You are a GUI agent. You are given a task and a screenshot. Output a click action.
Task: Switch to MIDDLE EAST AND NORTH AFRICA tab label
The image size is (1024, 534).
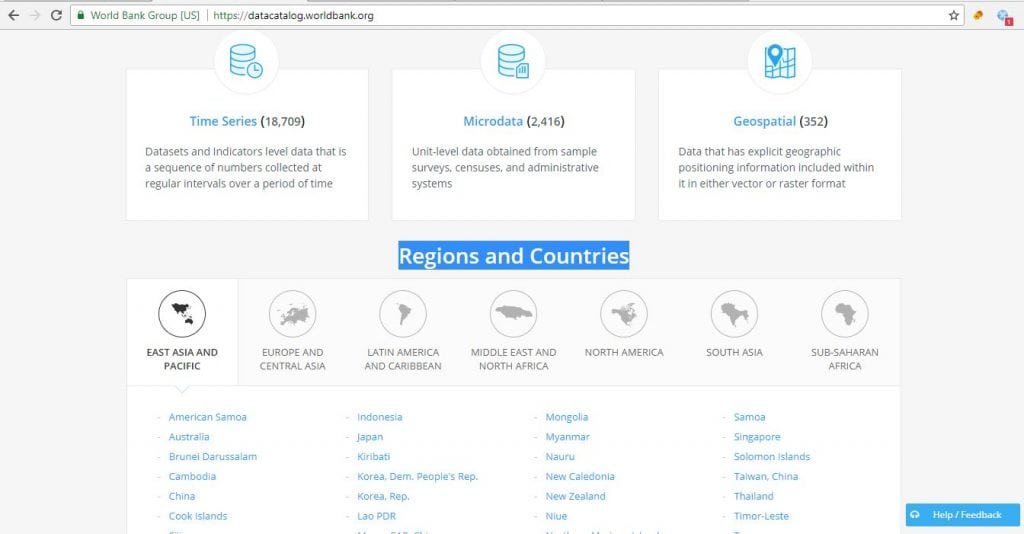point(513,359)
